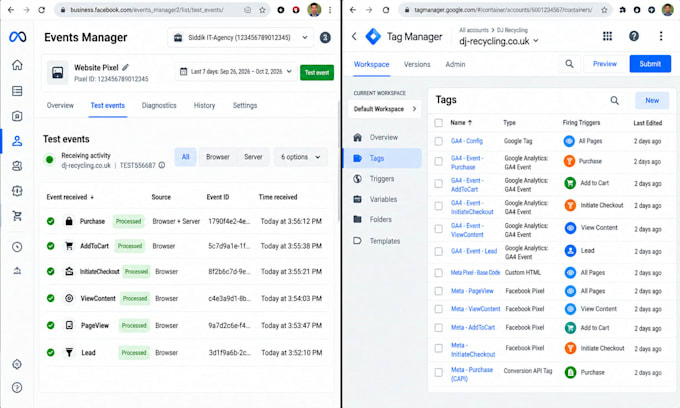This screenshot has height=408, width=680.
Task: Open the three-dot menu in Tag Manager header
Action: click(x=661, y=36)
